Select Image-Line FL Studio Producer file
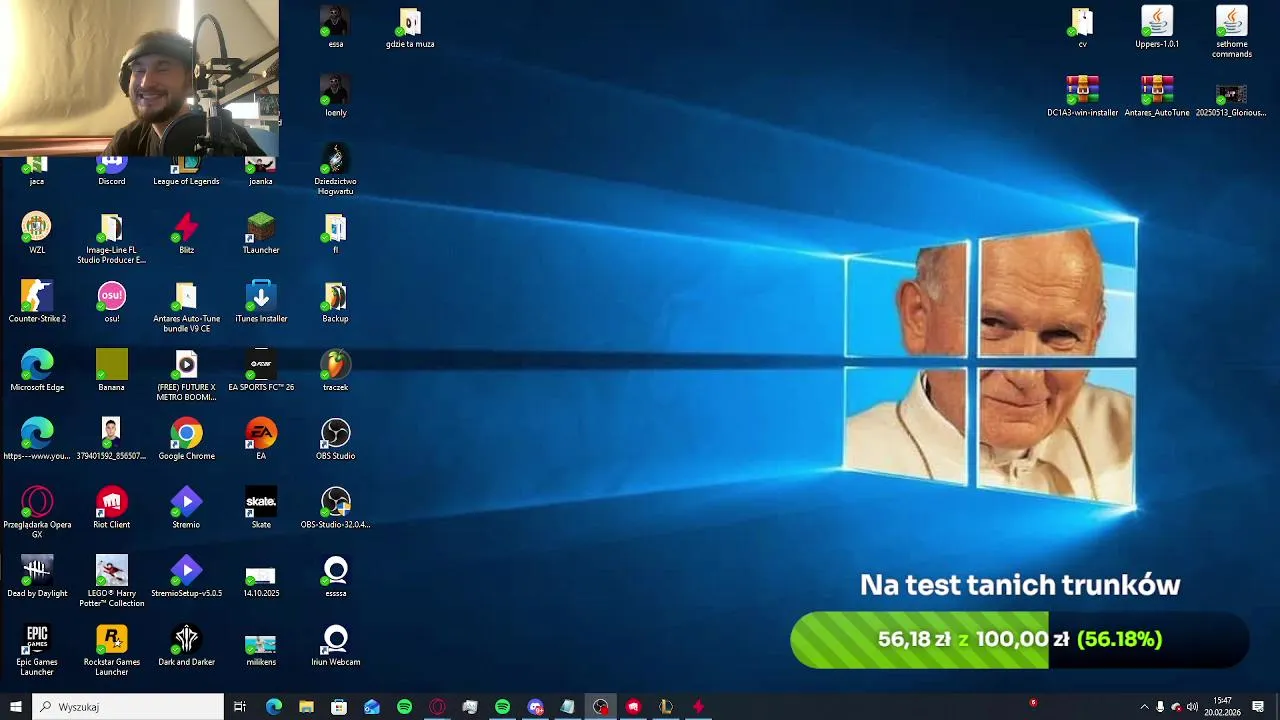 [x=111, y=238]
